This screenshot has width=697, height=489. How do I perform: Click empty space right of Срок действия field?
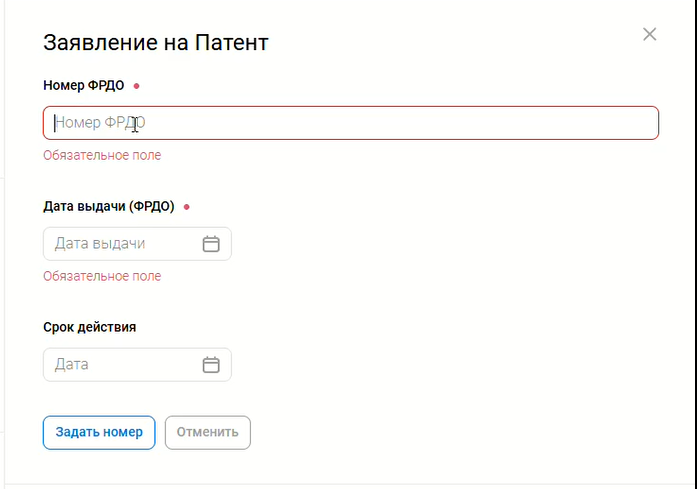(450, 365)
